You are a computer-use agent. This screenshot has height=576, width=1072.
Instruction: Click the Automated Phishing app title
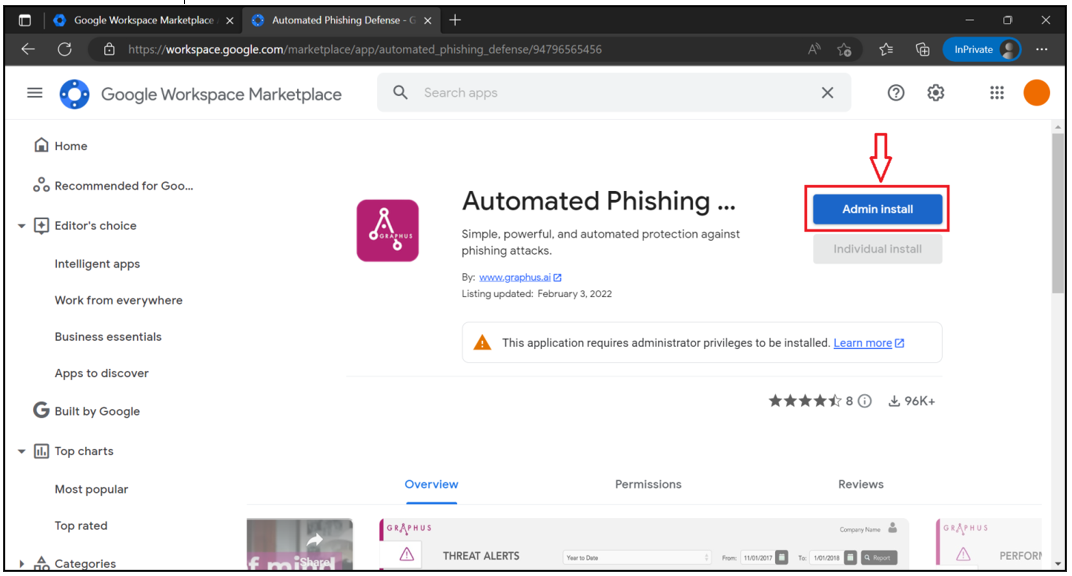[x=598, y=201]
